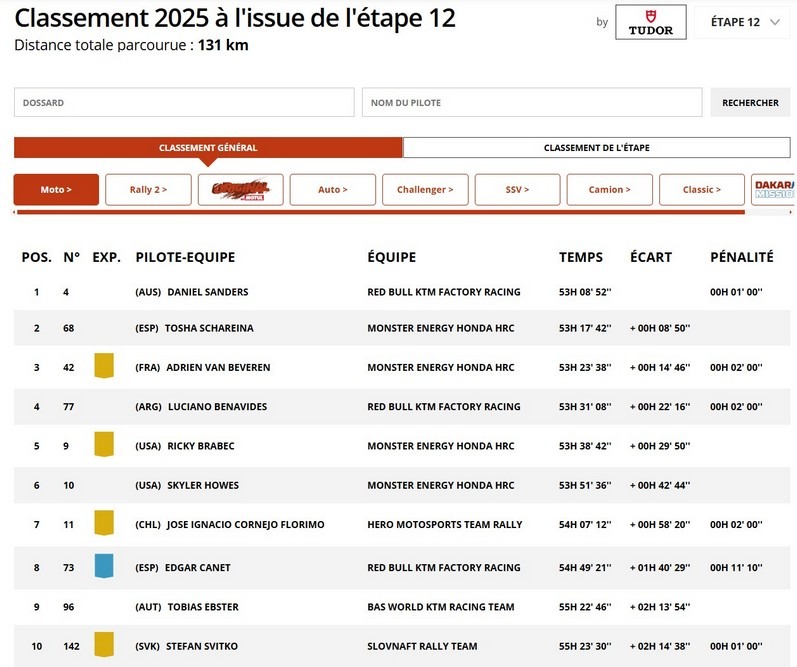Click Stefan Svitko name

click(202, 646)
